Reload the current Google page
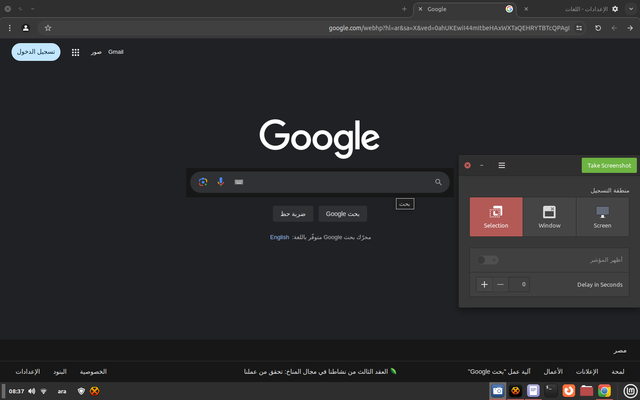Image resolution: width=640 pixels, height=400 pixels. click(598, 28)
